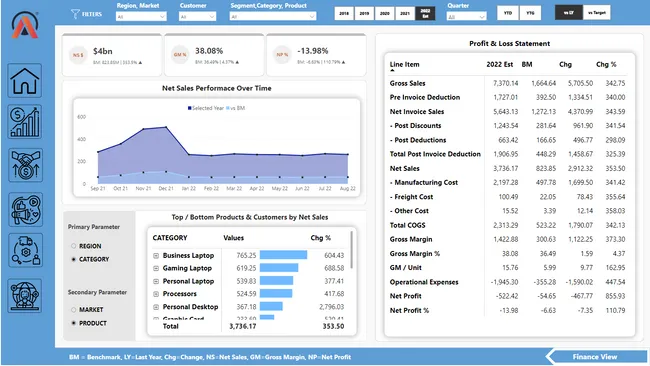Open the Home page icon

point(25,80)
